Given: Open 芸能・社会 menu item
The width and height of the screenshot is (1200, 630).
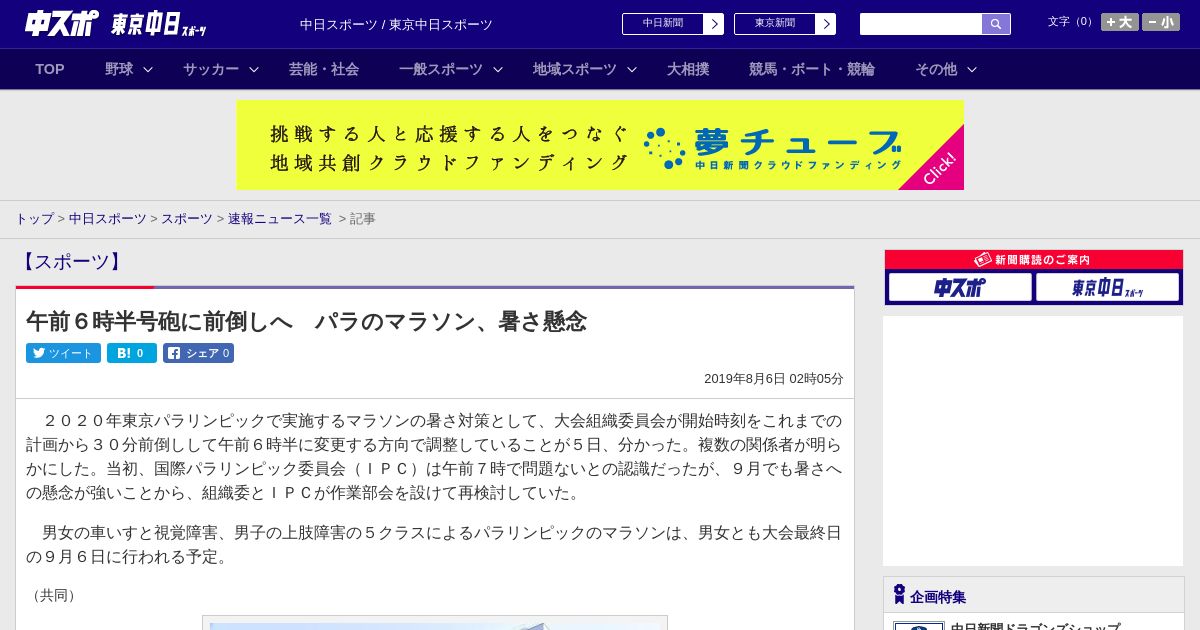Looking at the screenshot, I should click(x=324, y=69).
